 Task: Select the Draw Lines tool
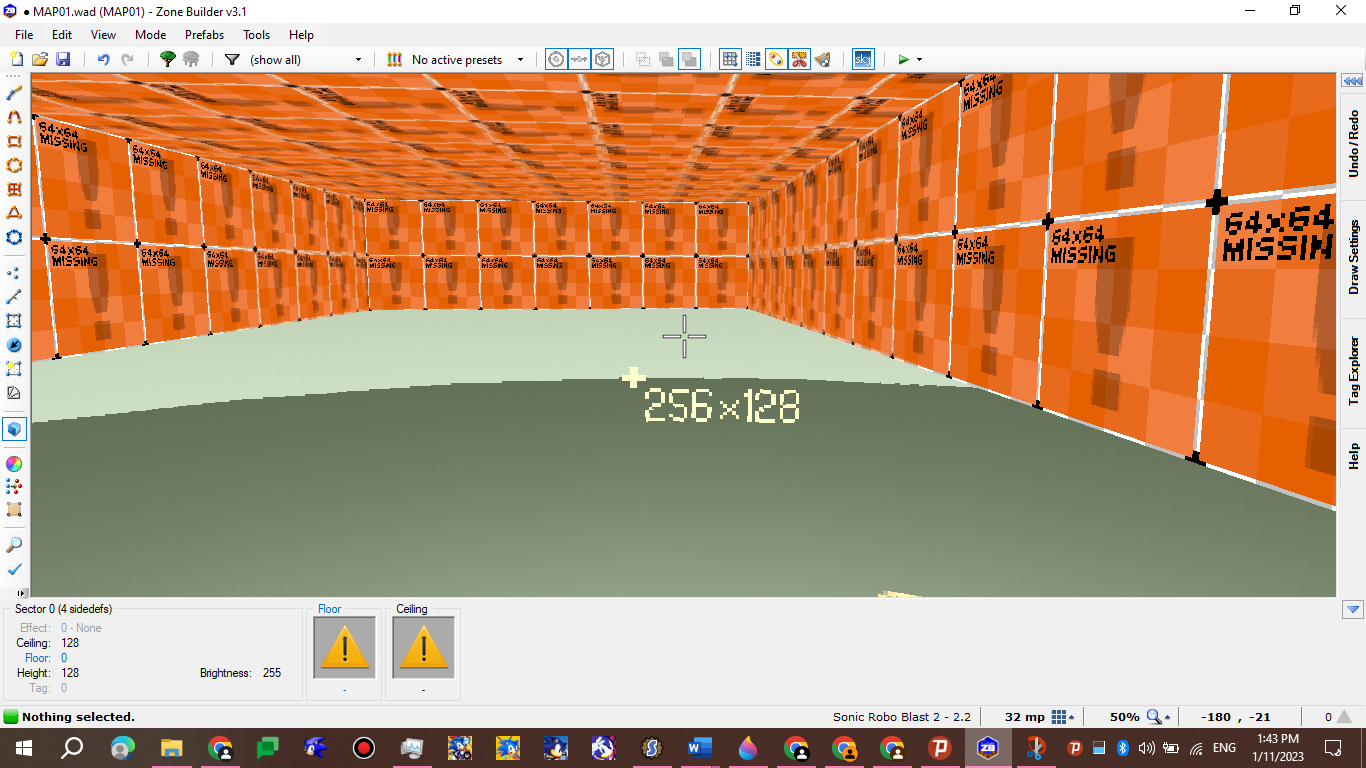14,92
